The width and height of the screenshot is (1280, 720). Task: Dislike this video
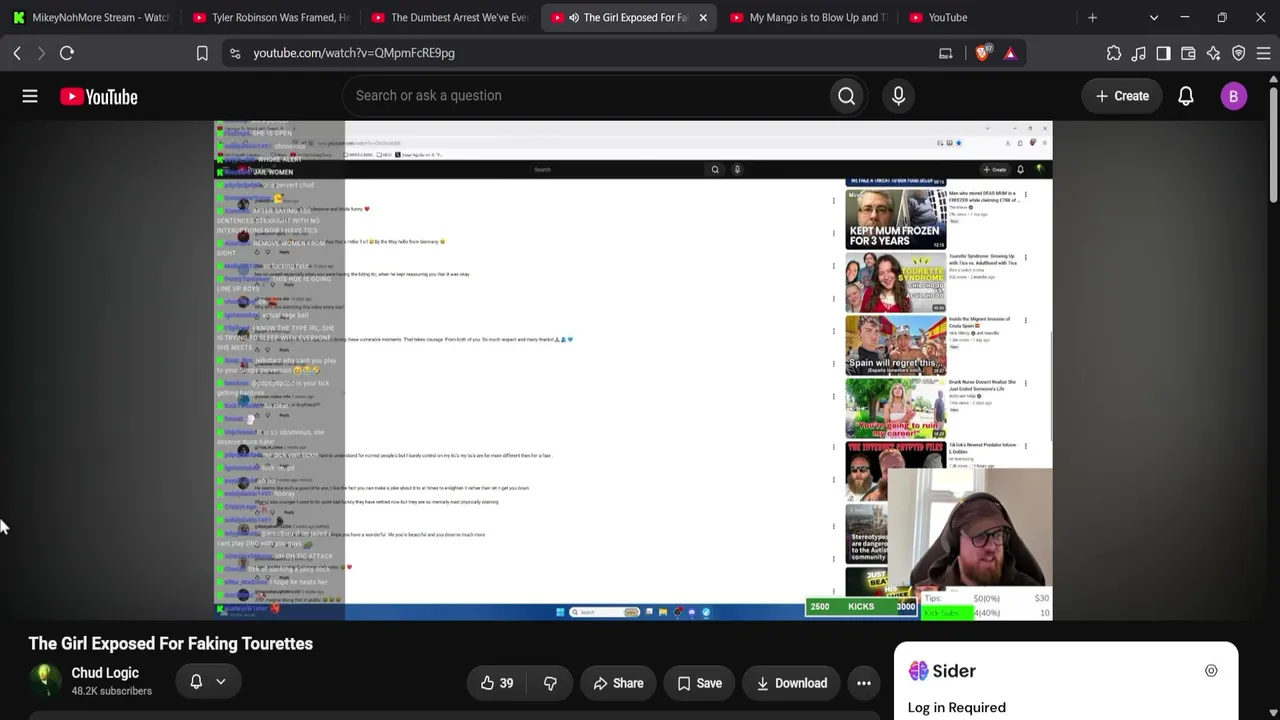[550, 683]
